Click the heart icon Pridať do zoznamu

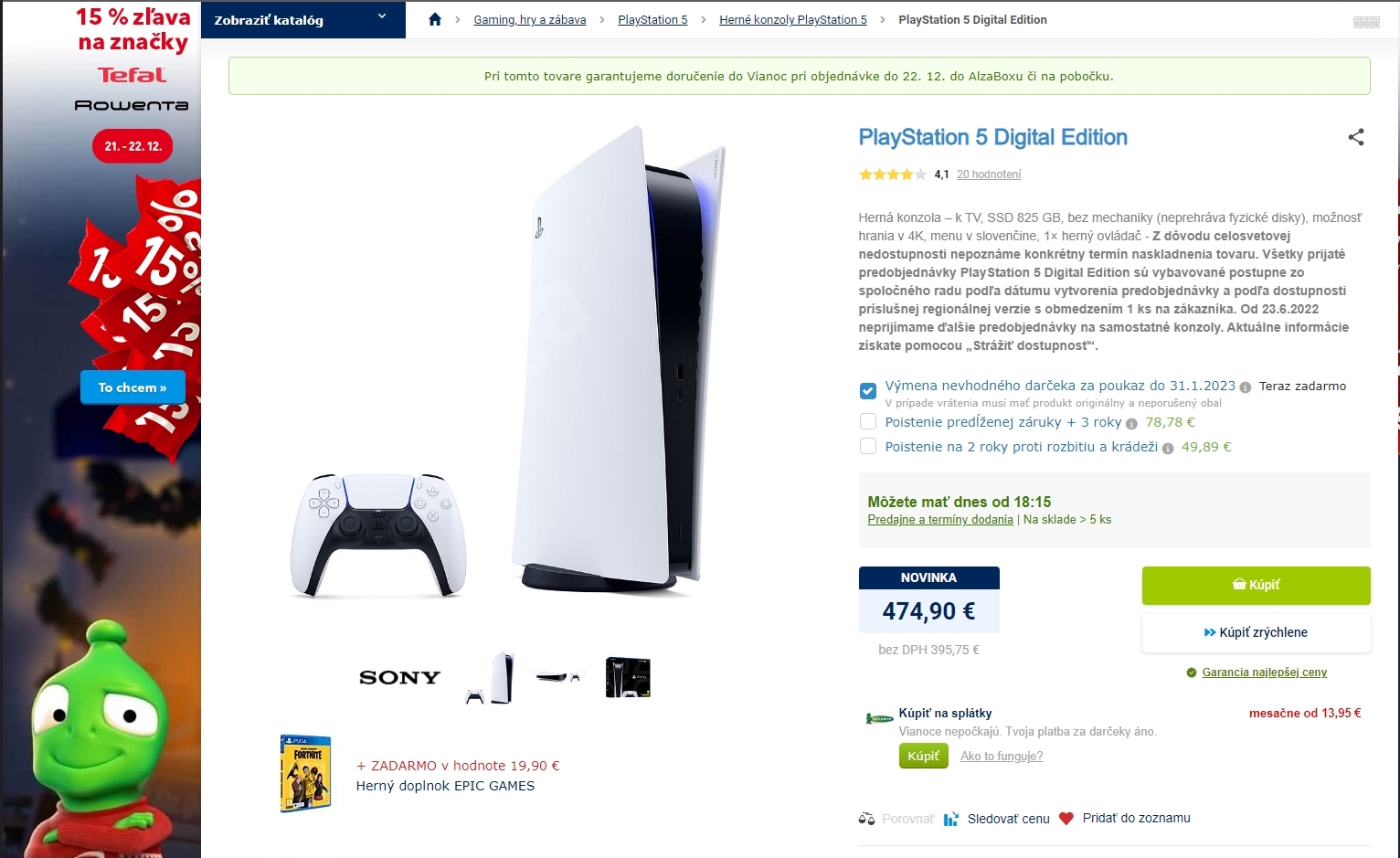coord(1066,819)
